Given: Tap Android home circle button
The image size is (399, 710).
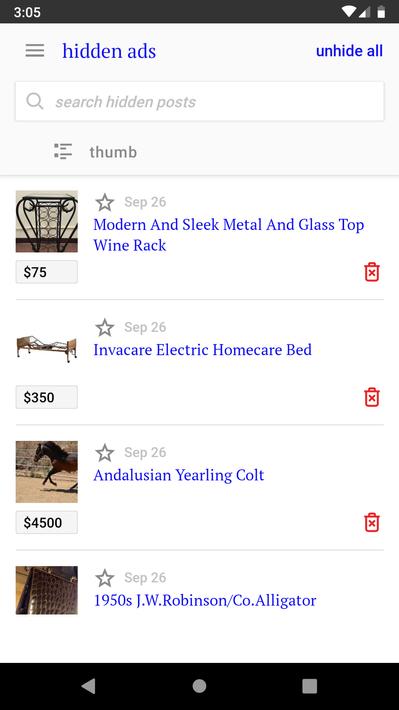Looking at the screenshot, I should (199, 686).
